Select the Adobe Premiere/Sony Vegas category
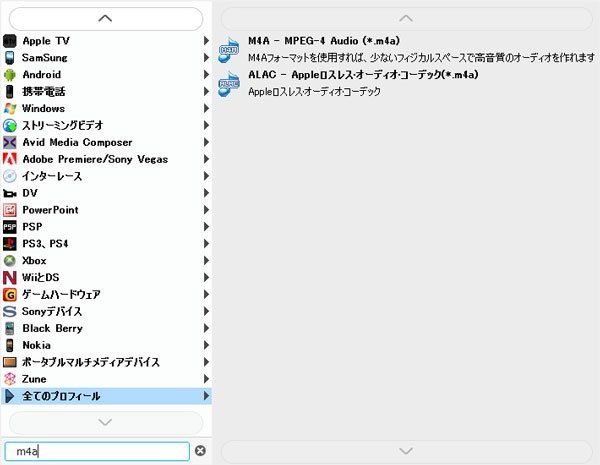This screenshot has width=600, height=465. (106, 159)
